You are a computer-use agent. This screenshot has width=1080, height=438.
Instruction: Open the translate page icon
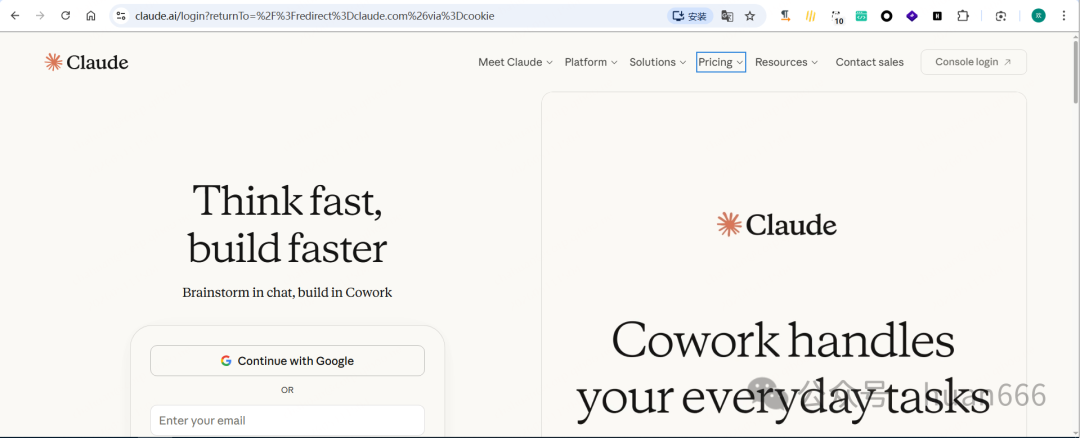[x=727, y=16]
